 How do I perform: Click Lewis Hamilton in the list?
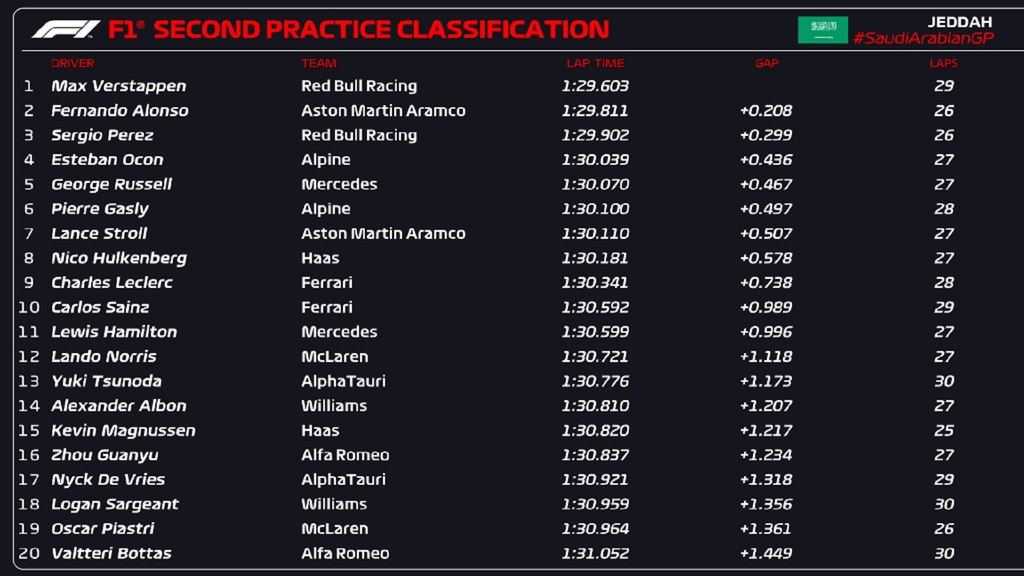click(114, 332)
